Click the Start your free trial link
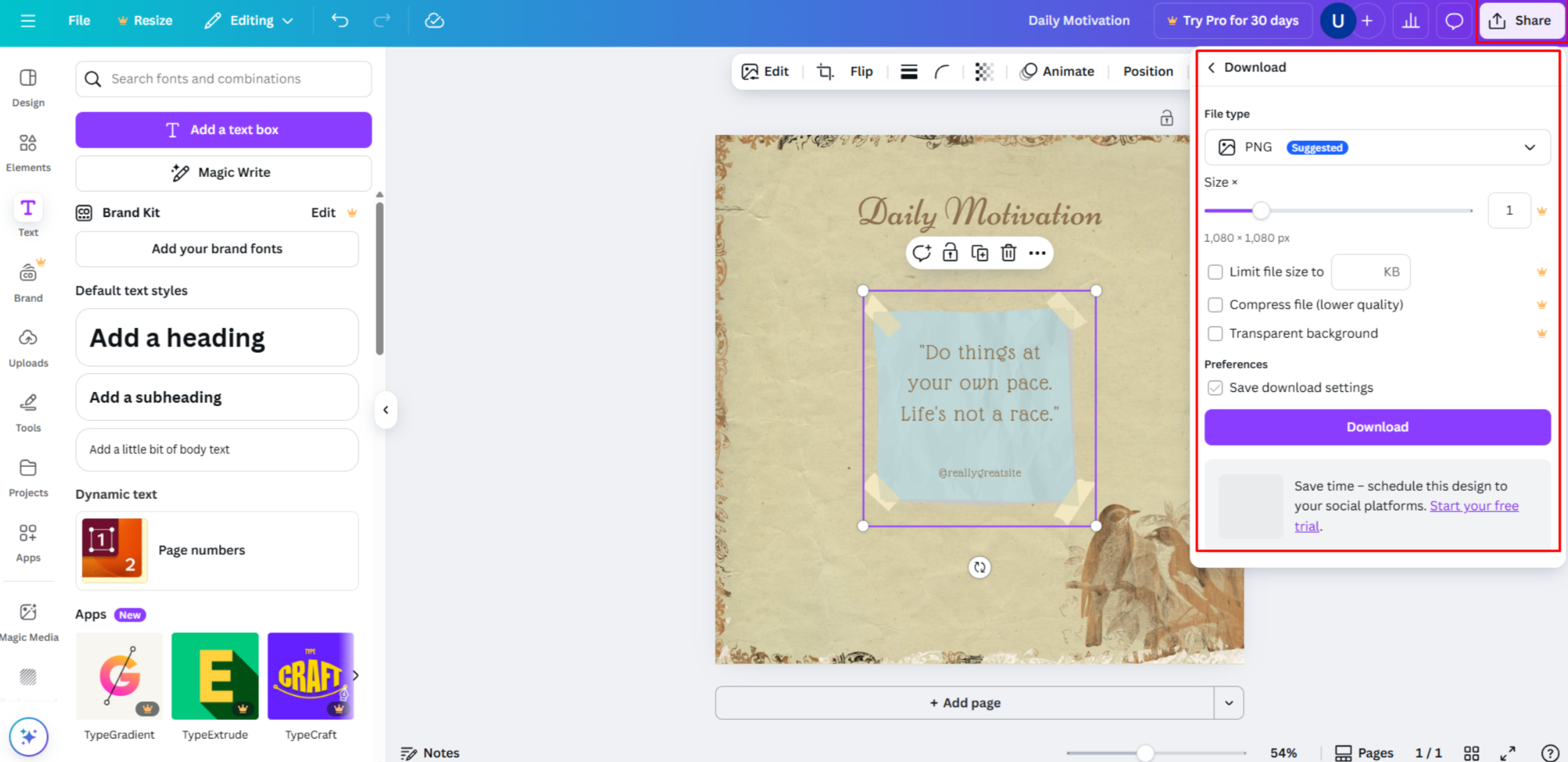 1473,506
